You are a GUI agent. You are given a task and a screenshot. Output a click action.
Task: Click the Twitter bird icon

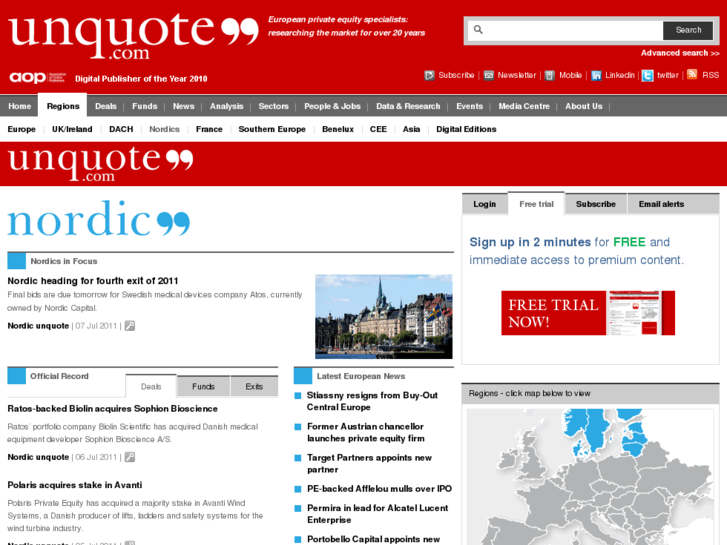click(647, 75)
